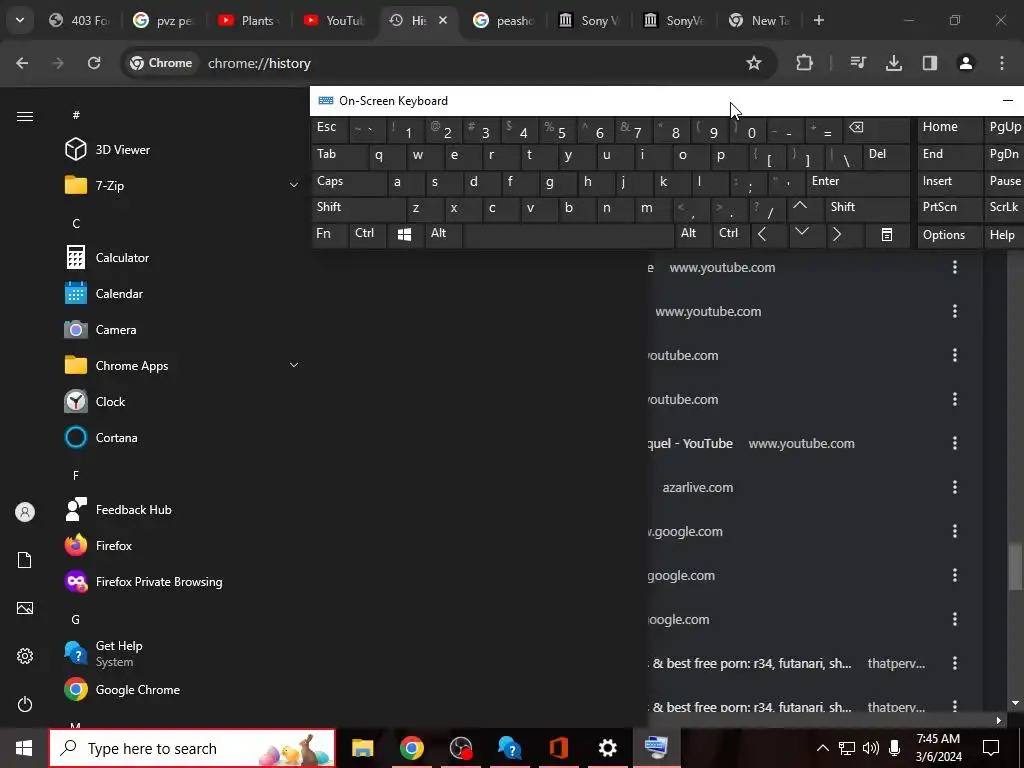Switch to the 'pvz pe' Google tab
This screenshot has width=1024, height=768.
(163, 20)
